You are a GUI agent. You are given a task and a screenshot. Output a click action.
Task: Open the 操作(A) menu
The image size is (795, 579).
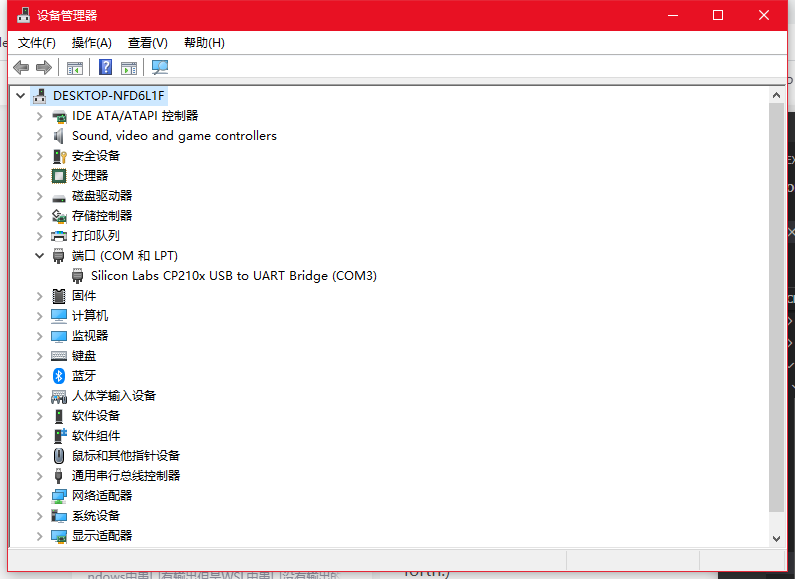pos(91,43)
